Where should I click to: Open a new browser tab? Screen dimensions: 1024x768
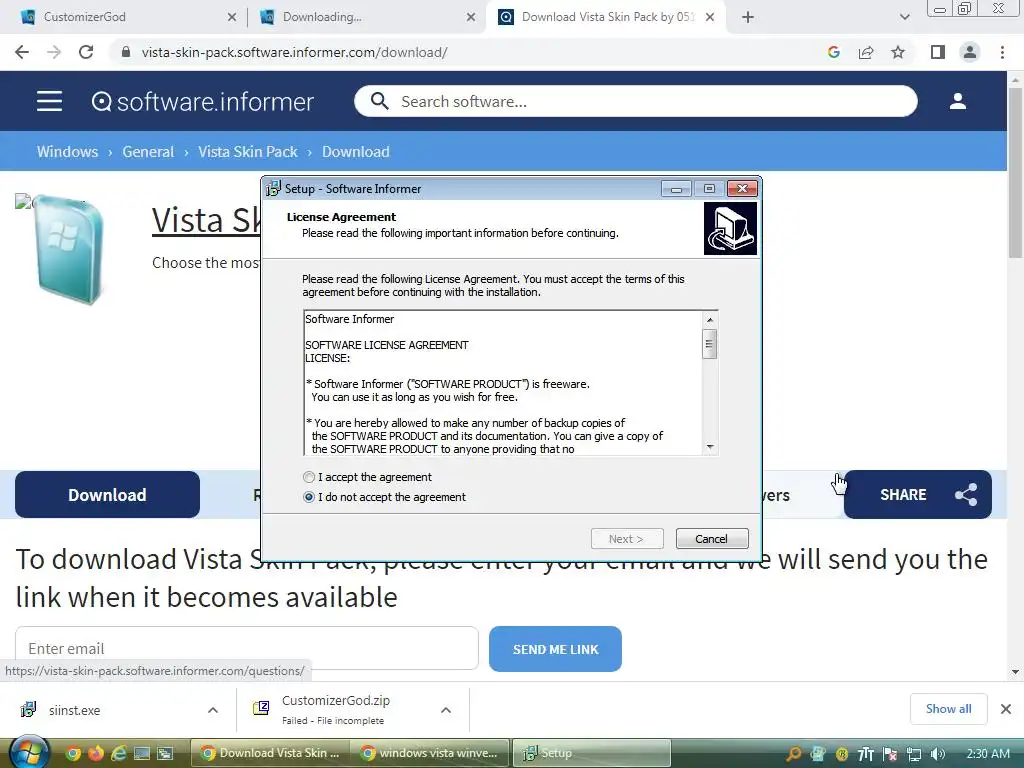tap(748, 17)
